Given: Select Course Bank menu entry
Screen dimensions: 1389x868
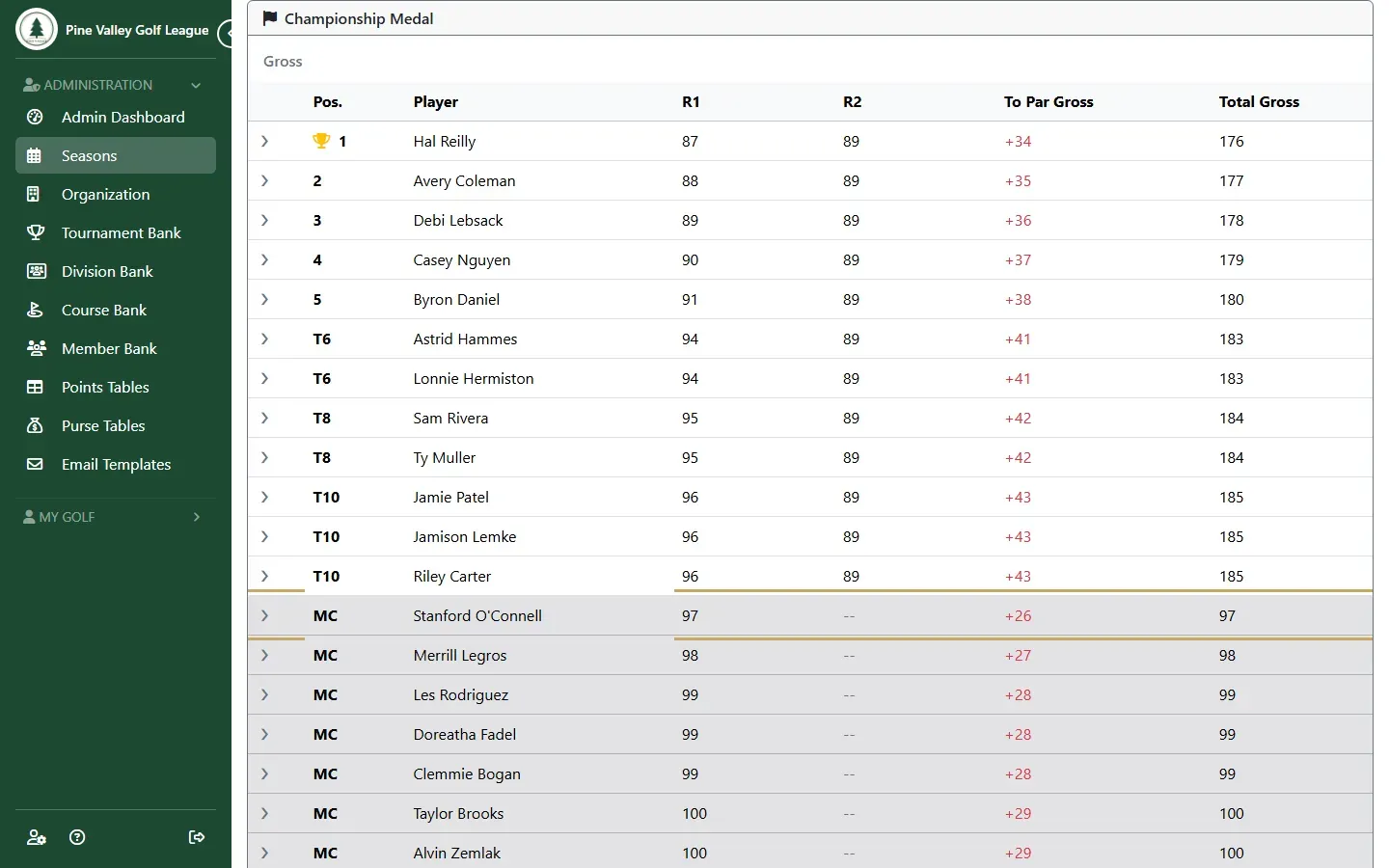Looking at the screenshot, I should click(x=116, y=310).
